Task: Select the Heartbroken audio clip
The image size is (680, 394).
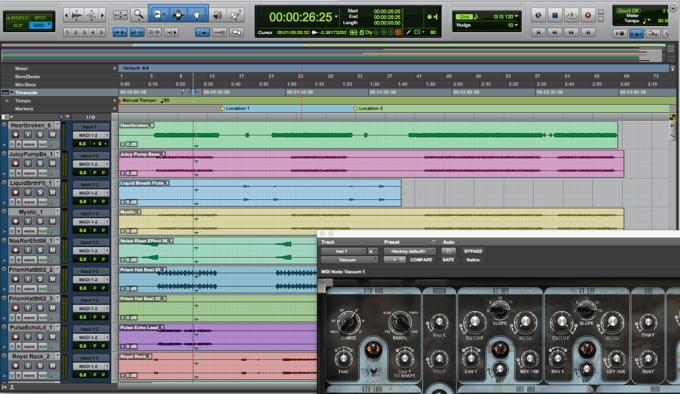Action: 368,135
